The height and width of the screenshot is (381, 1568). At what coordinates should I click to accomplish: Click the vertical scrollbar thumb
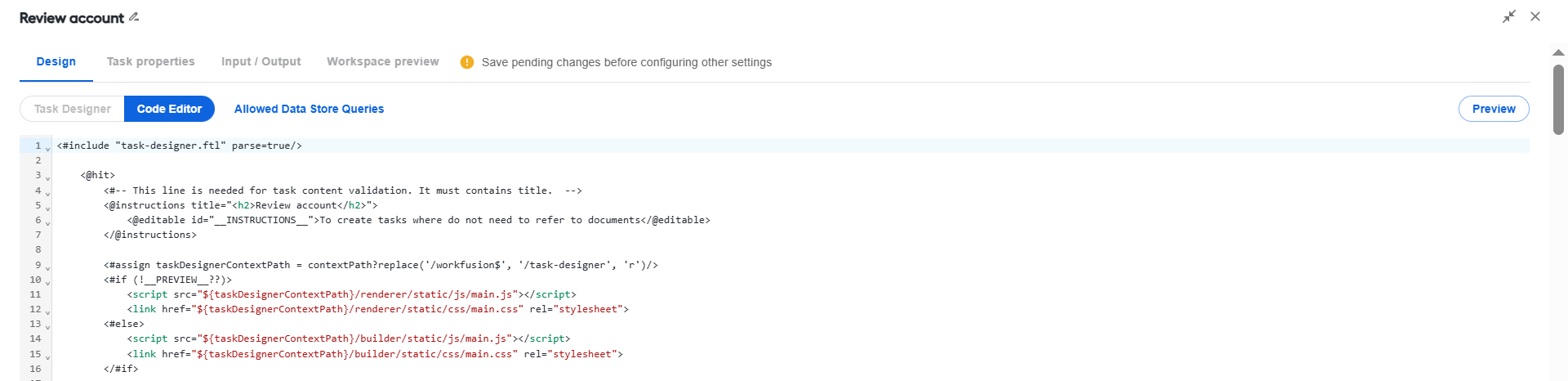(1558, 99)
